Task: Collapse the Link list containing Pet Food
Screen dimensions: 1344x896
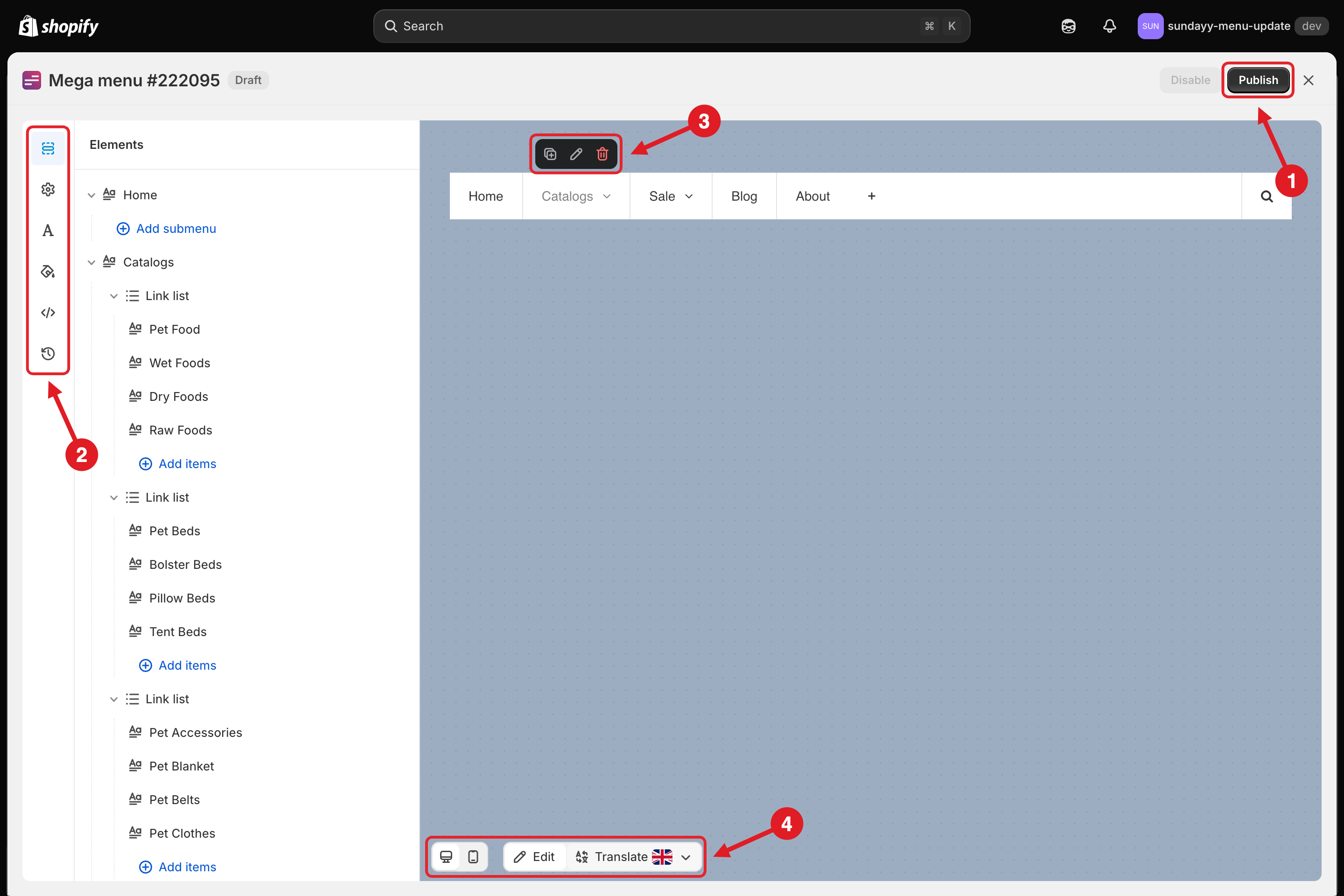Action: click(x=114, y=296)
